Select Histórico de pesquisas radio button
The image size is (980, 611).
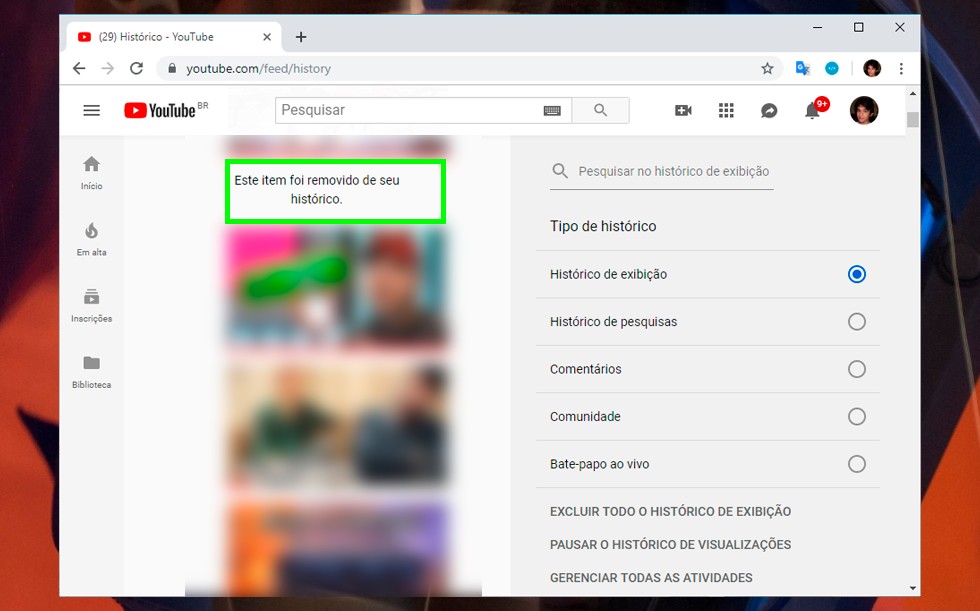click(x=856, y=322)
